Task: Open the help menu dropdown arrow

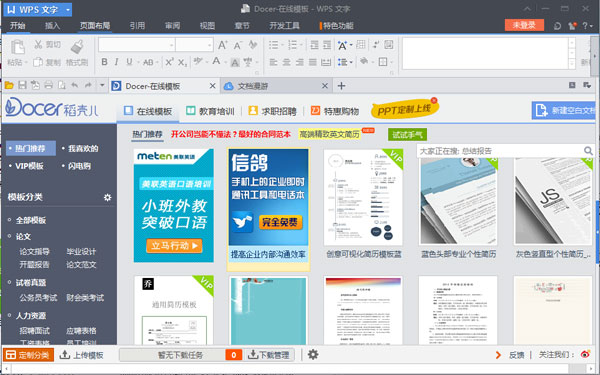Action: 591,26
